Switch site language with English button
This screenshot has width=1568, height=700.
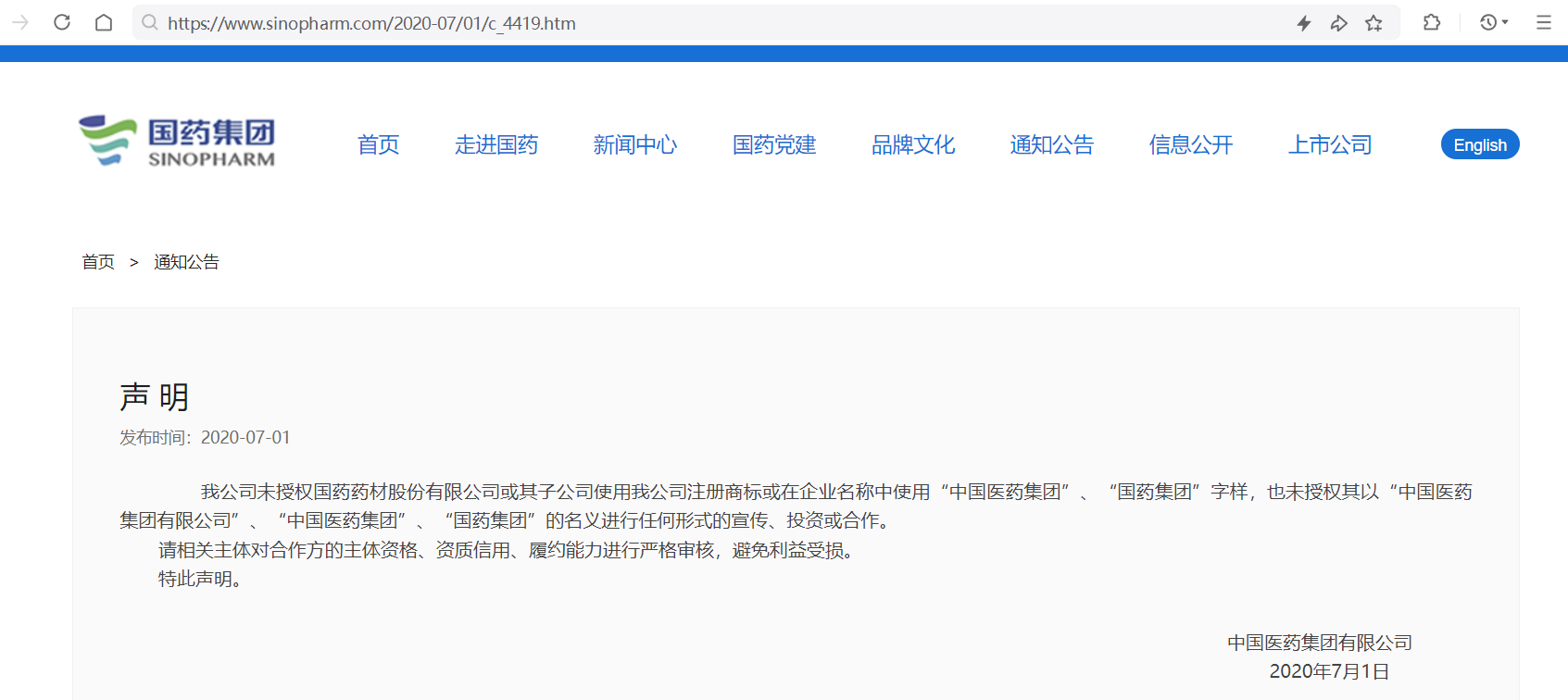click(x=1480, y=144)
